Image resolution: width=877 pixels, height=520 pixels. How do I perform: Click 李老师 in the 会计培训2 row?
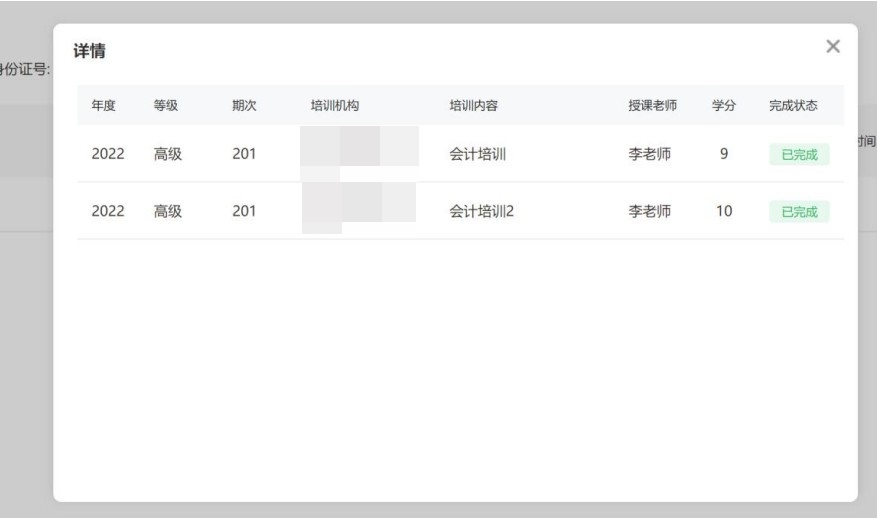pos(649,211)
